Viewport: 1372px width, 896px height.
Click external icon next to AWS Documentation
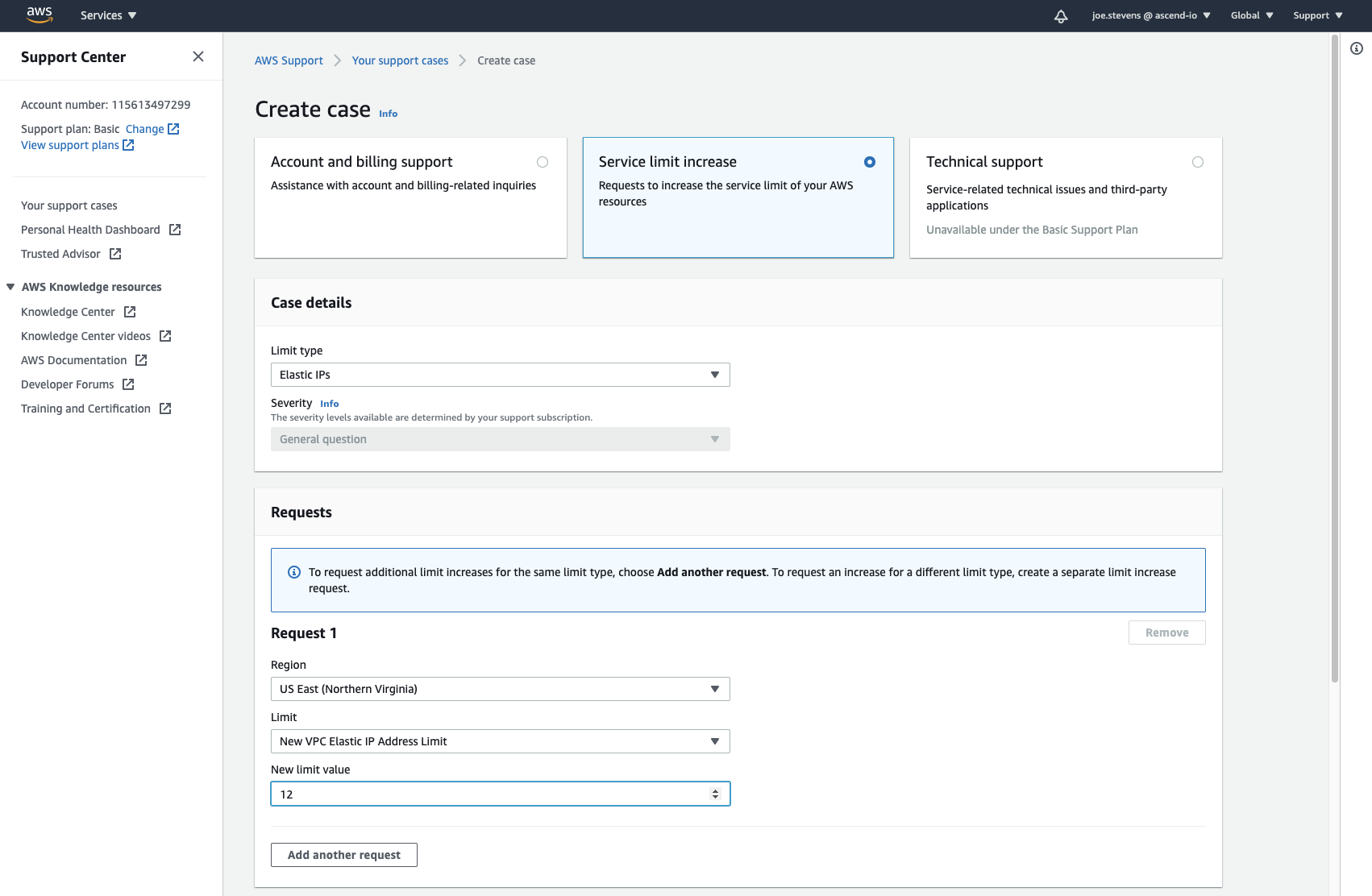pos(141,360)
